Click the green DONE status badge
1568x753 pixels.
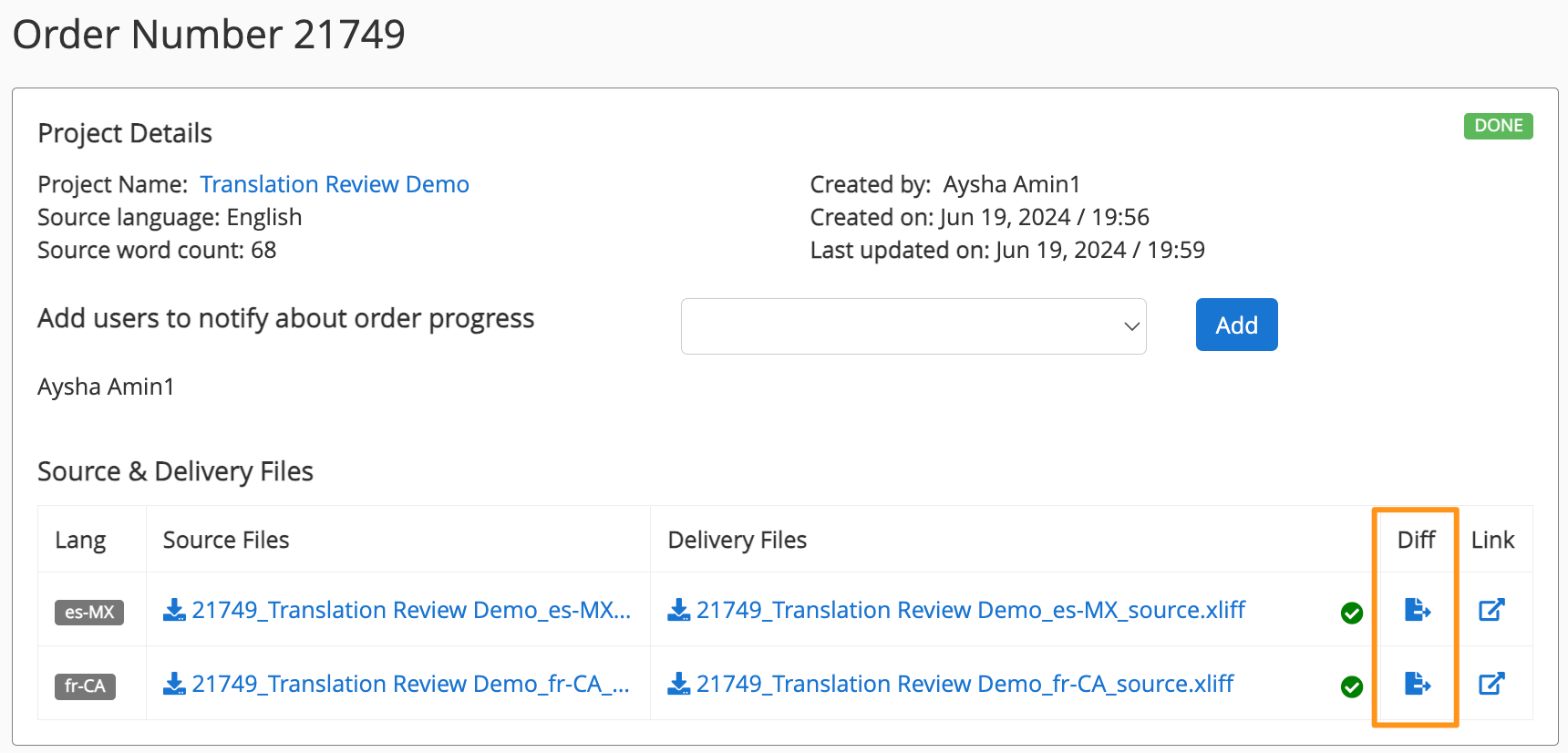click(1498, 126)
